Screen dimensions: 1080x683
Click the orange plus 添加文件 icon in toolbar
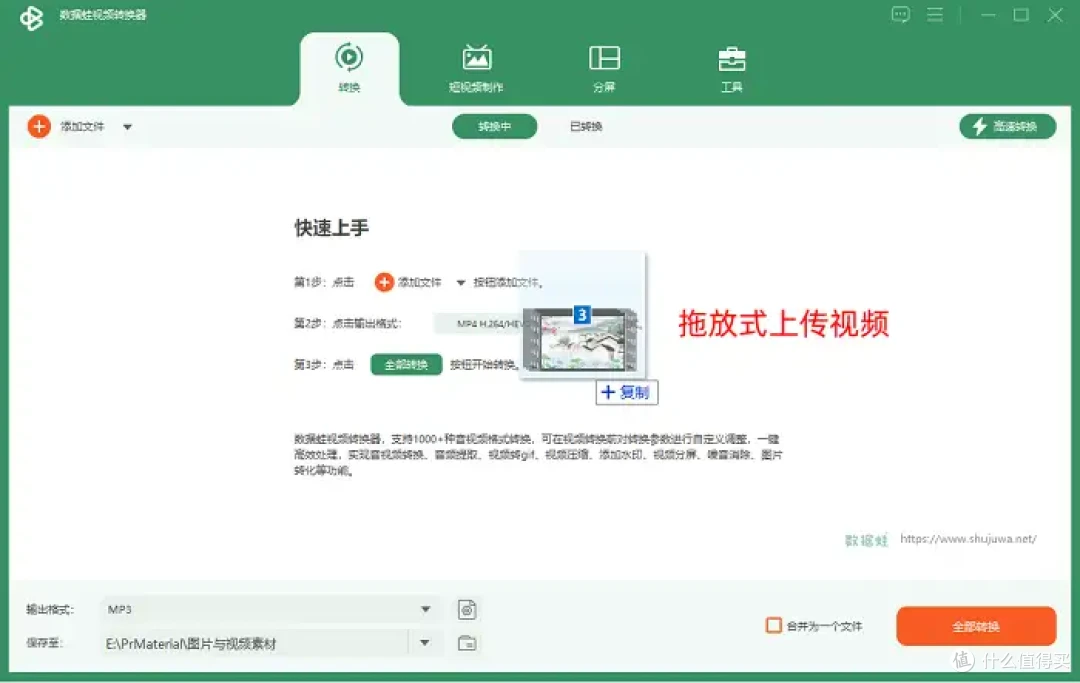[39, 127]
